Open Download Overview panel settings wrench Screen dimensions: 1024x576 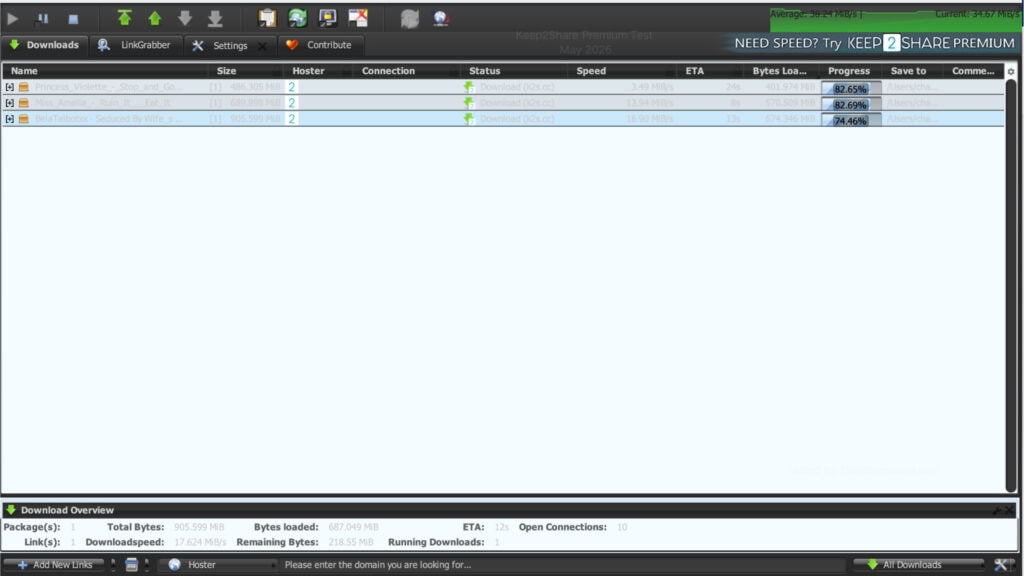(997, 510)
